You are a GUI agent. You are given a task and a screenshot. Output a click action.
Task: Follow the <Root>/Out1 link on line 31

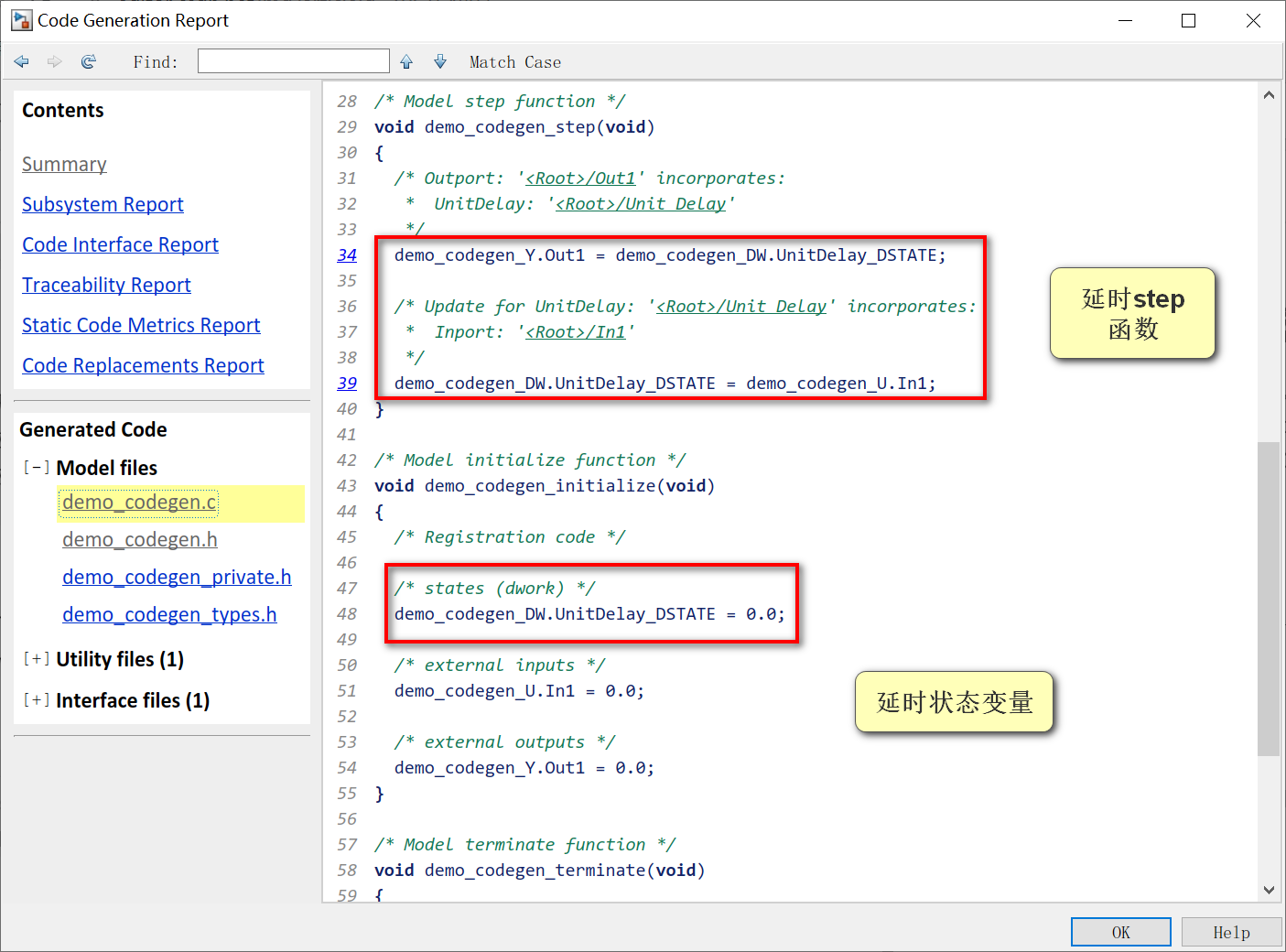click(580, 178)
